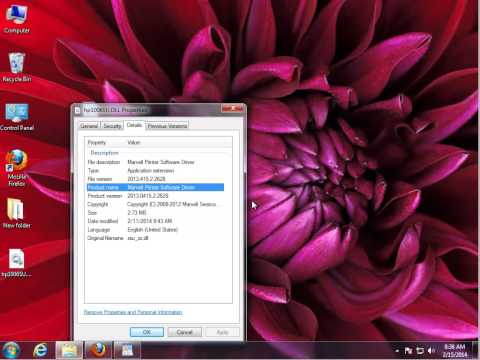Open the network tray icon
480x360 pixels.
[x=420, y=351]
